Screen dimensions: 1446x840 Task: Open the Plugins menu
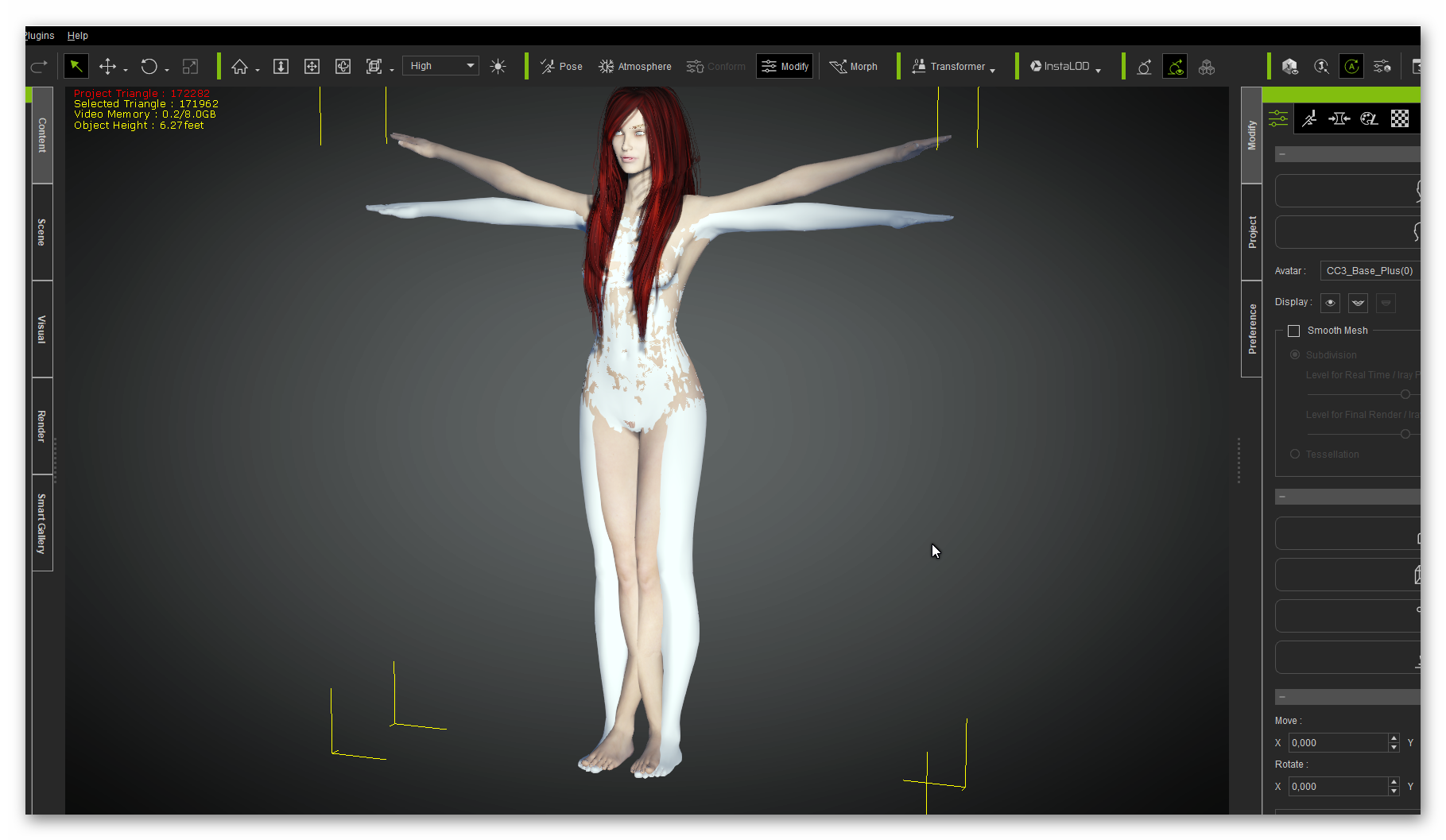click(39, 36)
